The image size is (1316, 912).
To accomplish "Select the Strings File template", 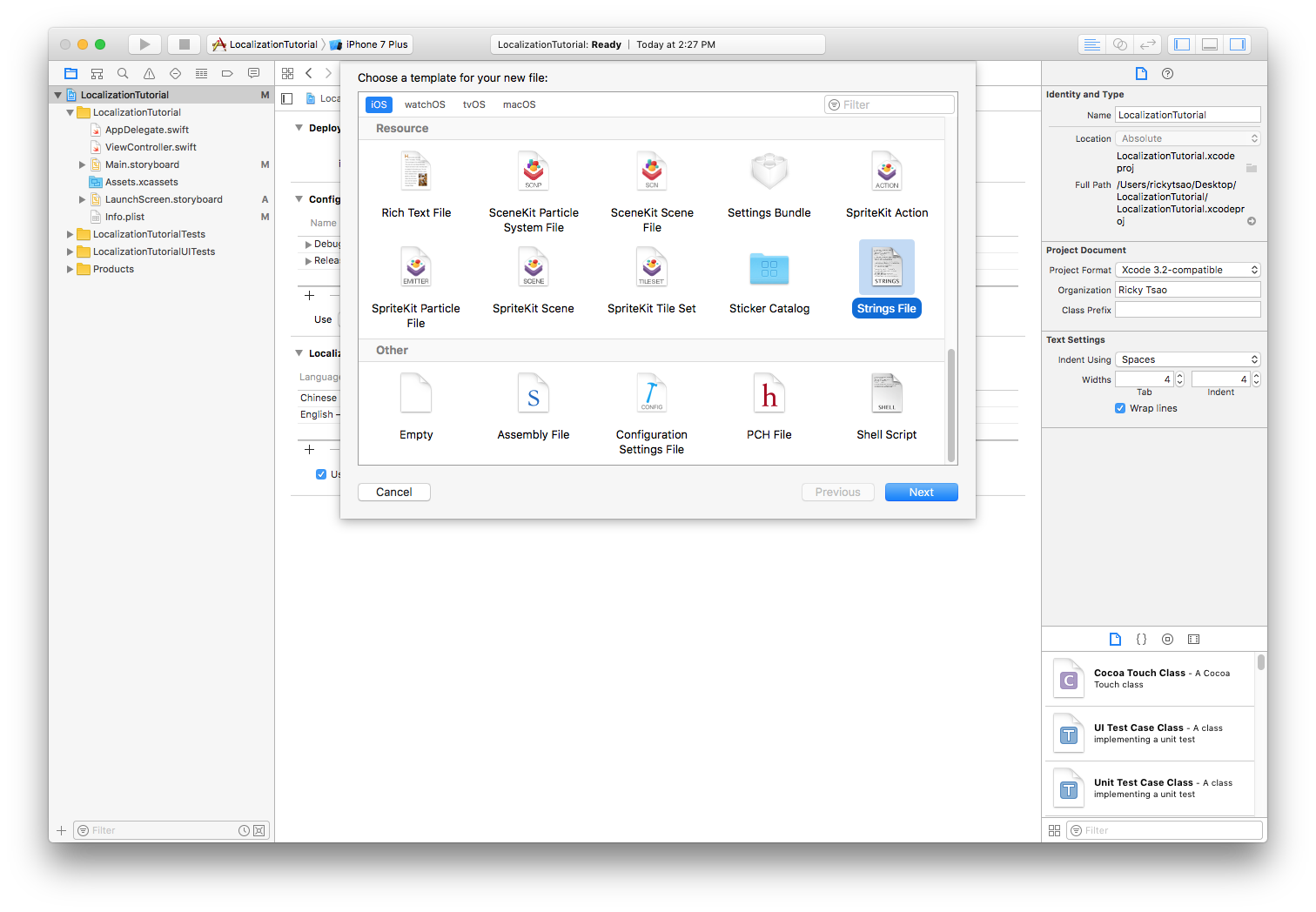I will [x=887, y=279].
